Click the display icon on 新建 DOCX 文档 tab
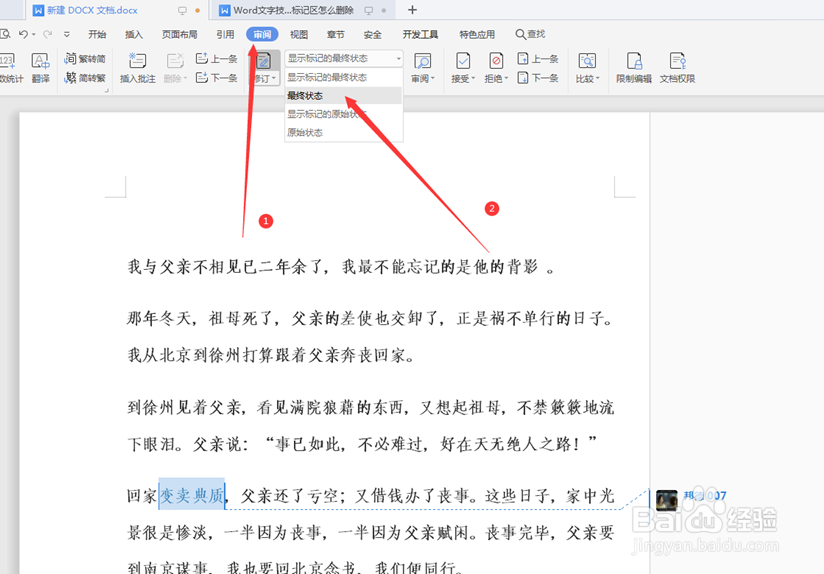The image size is (824, 574). 182,11
